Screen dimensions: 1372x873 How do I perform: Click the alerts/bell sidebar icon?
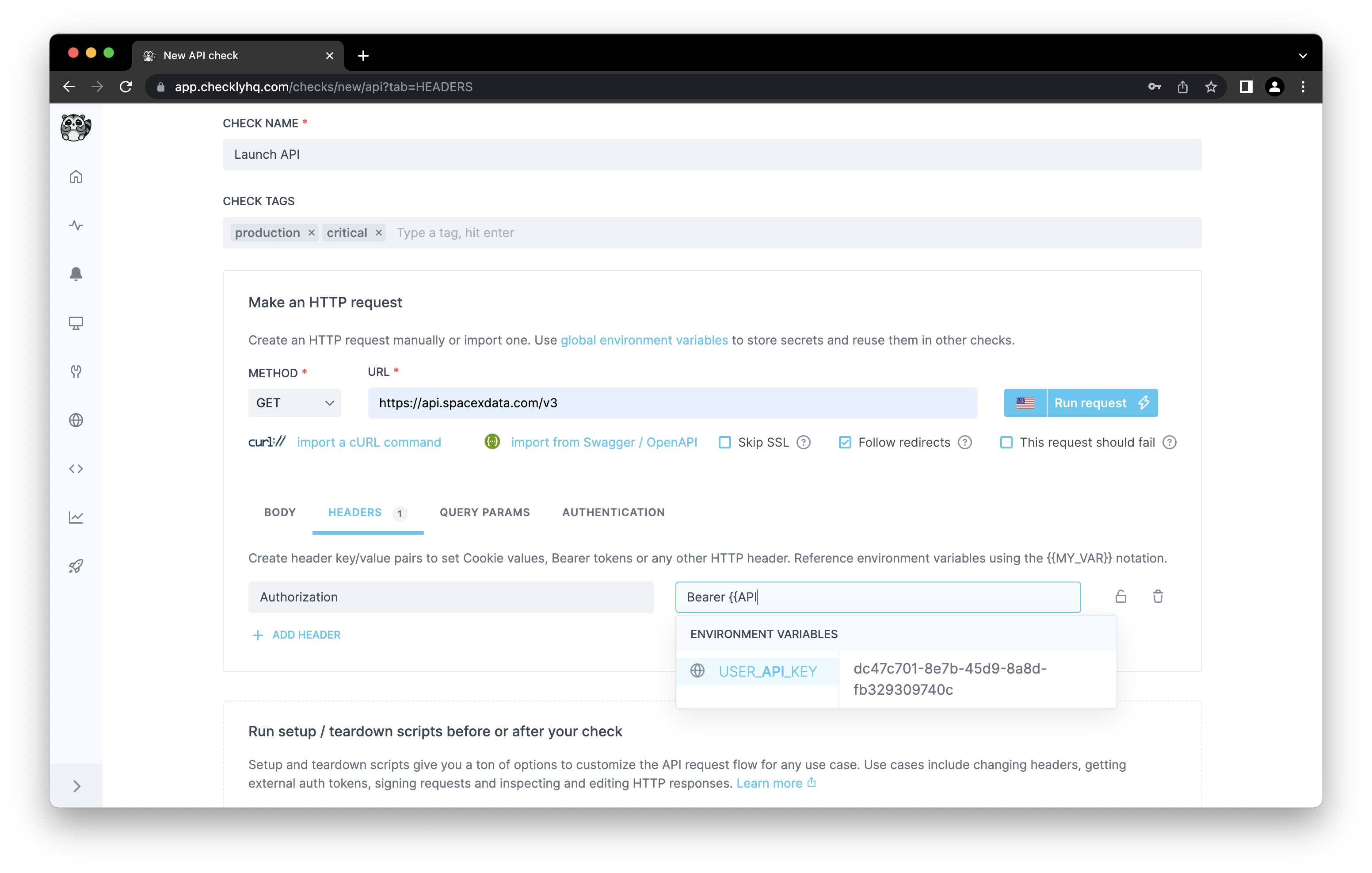coord(78,274)
